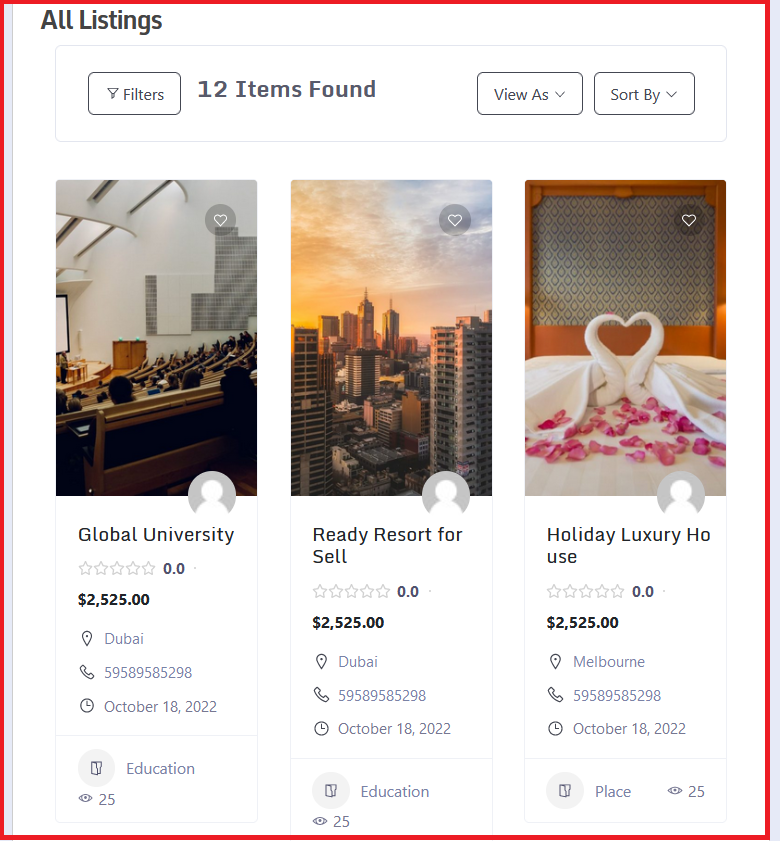This screenshot has width=780, height=841.
Task: Click Education category icon under Ready Resort
Action: (331, 791)
